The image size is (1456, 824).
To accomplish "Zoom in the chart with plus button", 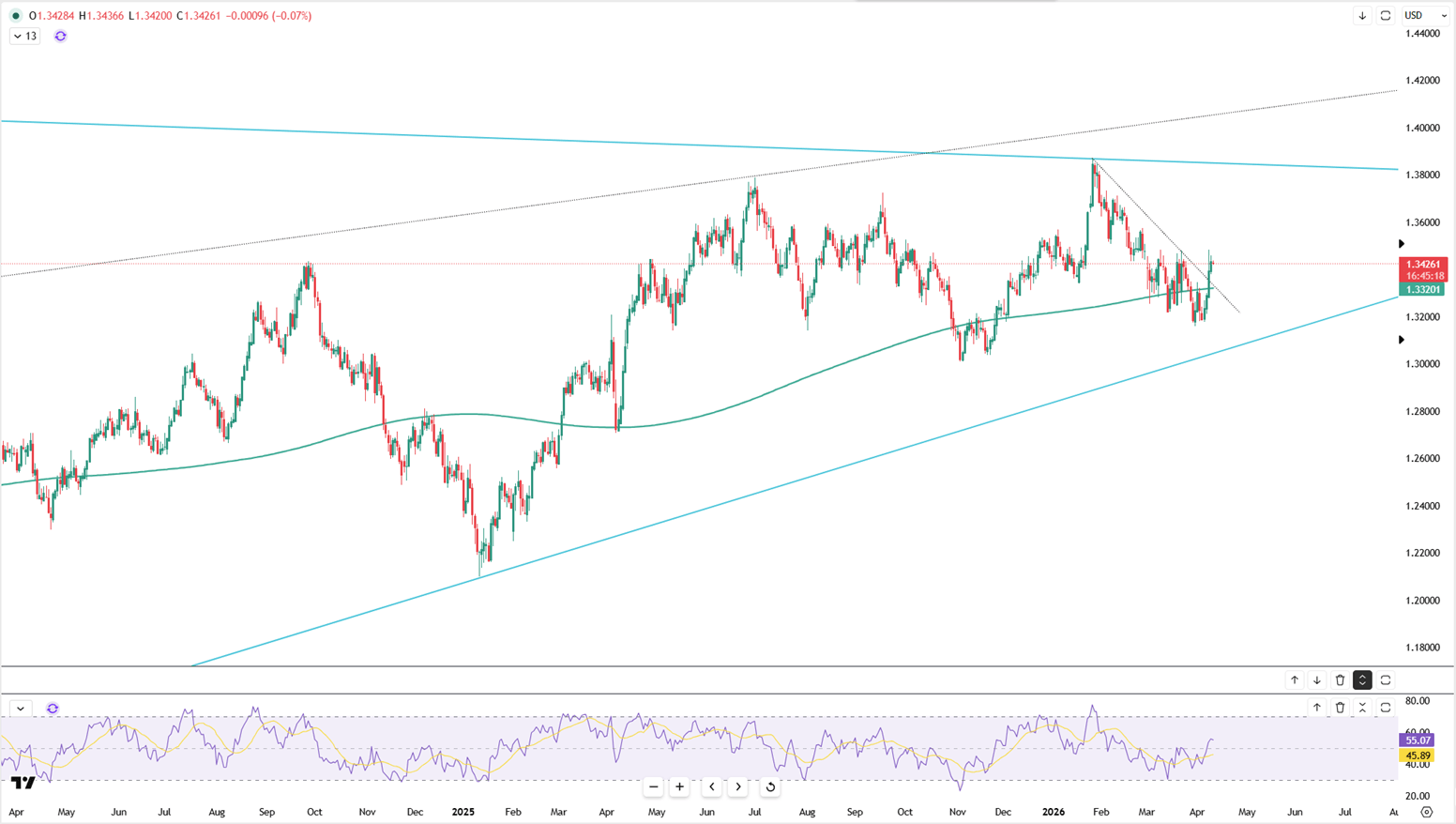I will pyautogui.click(x=680, y=786).
